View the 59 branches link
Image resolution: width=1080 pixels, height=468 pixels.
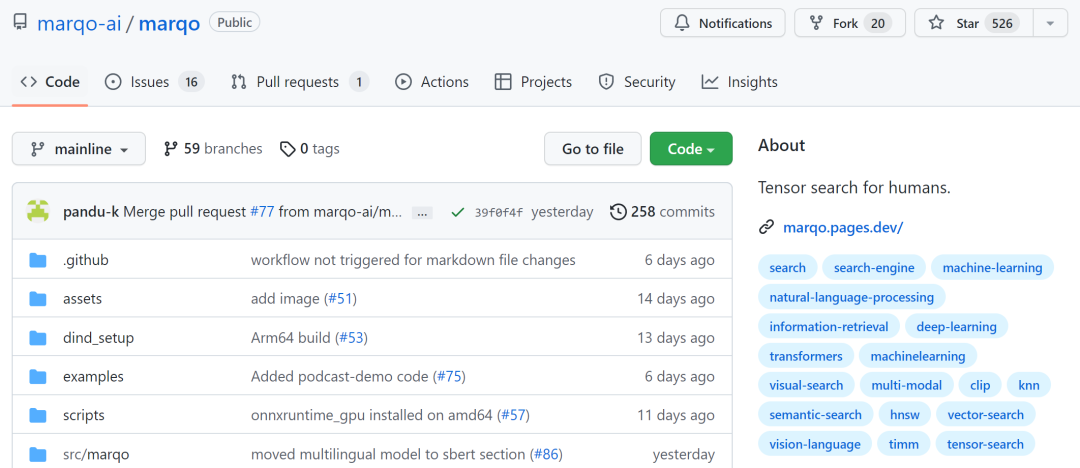213,149
